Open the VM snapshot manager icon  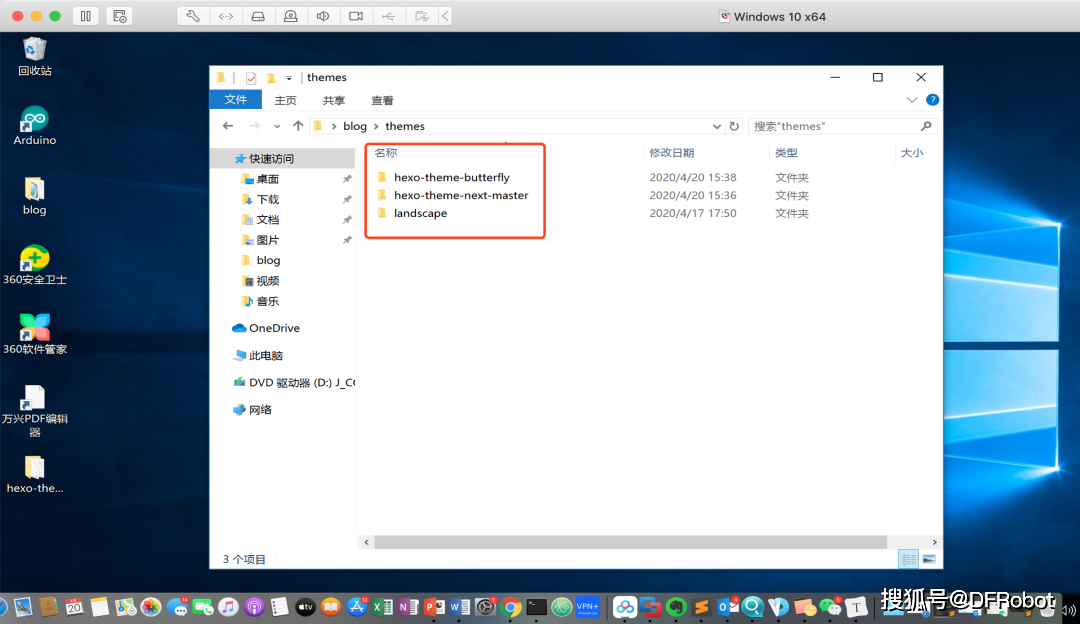[x=120, y=16]
